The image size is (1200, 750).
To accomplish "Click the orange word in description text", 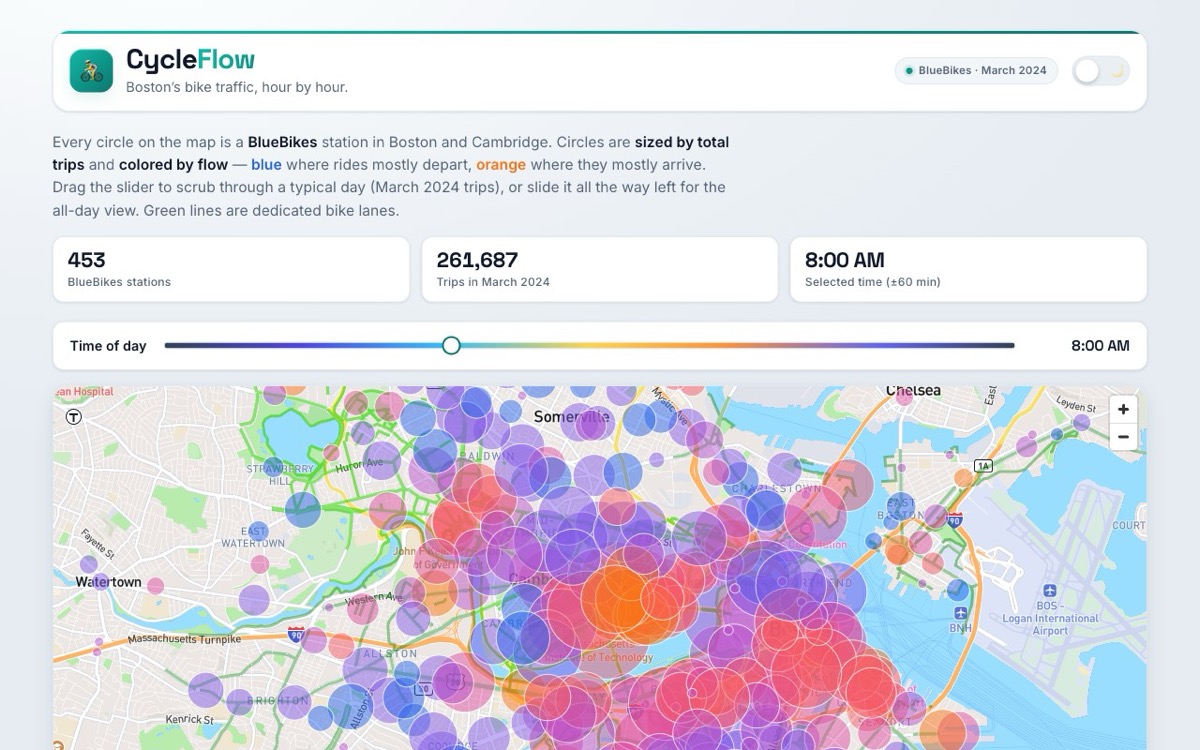I will point(501,164).
